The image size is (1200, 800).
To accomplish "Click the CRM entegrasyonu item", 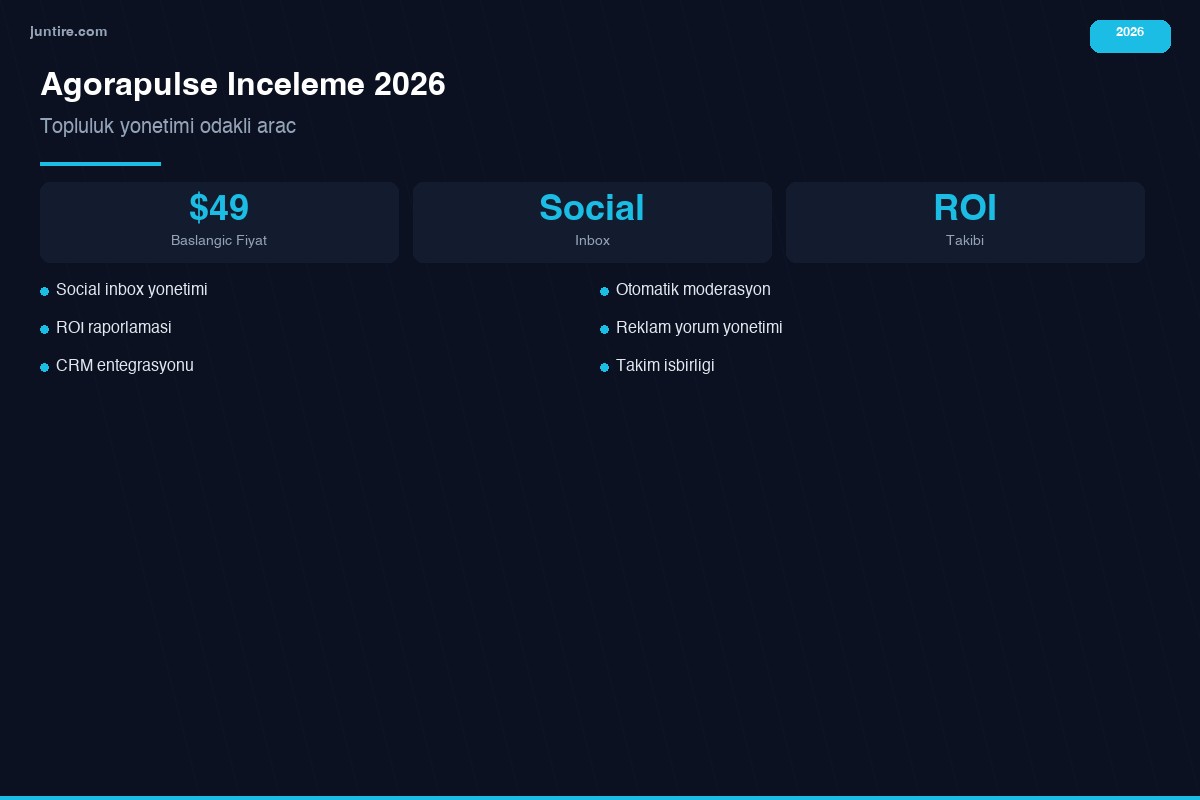I will [x=125, y=366].
